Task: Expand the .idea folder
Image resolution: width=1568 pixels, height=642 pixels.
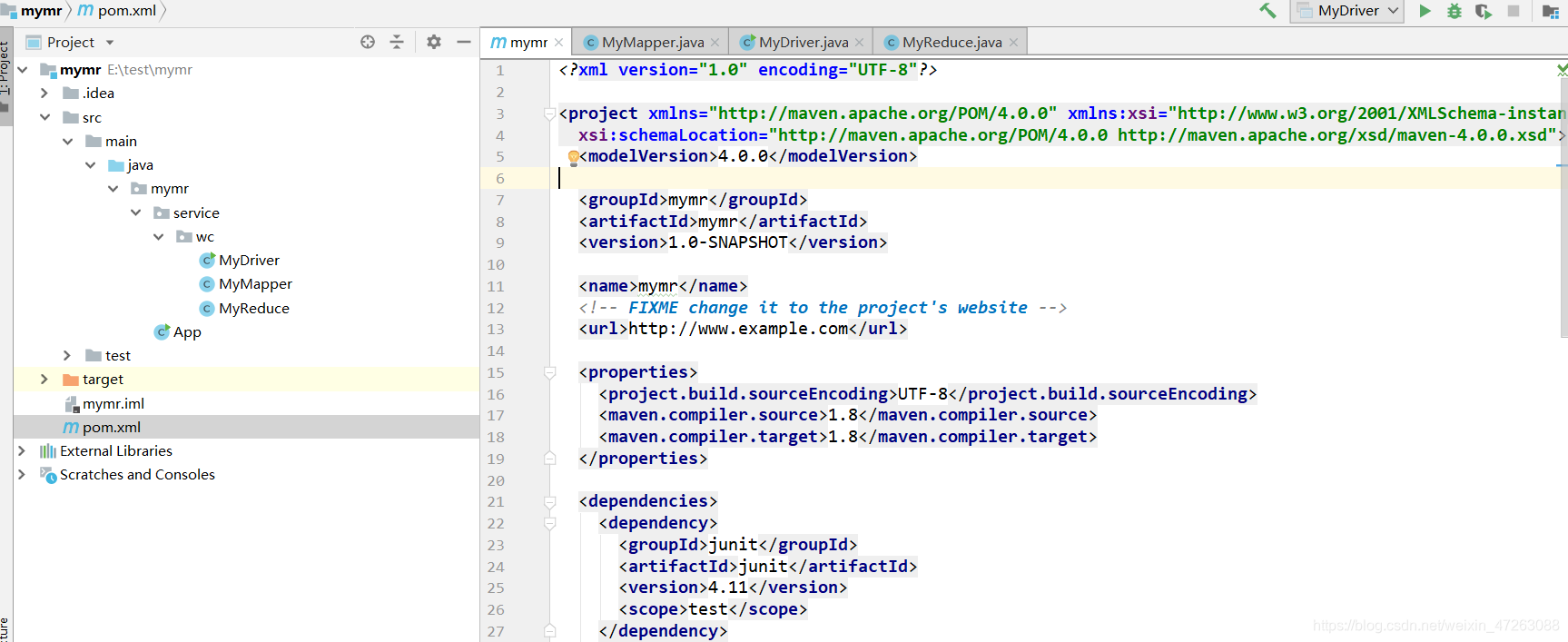Action: point(44,94)
